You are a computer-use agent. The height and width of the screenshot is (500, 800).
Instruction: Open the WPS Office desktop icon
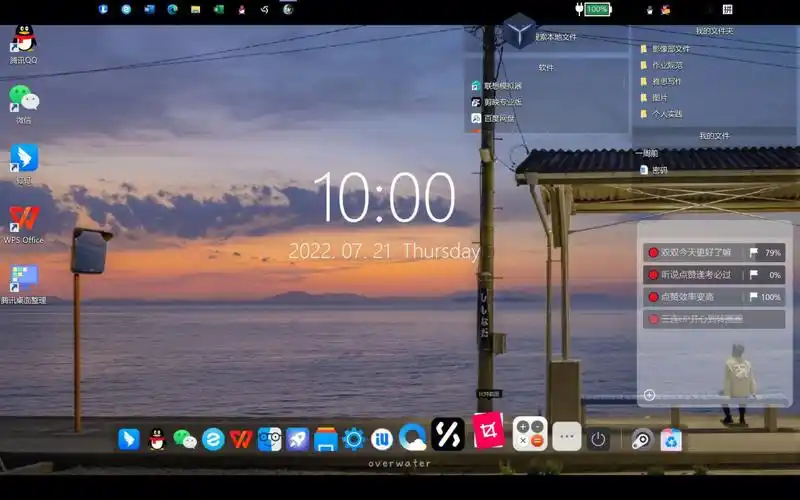(23, 220)
